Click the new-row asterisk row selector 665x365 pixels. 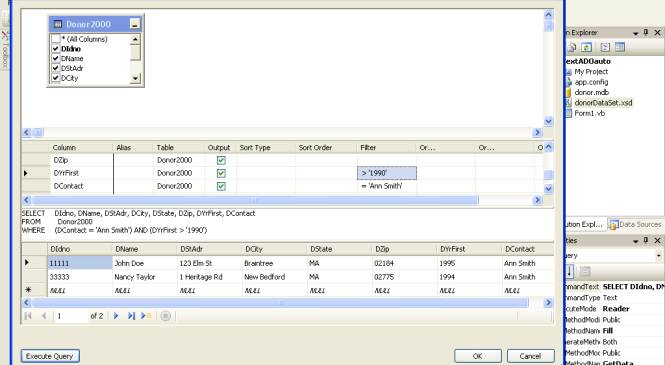tap(34, 290)
